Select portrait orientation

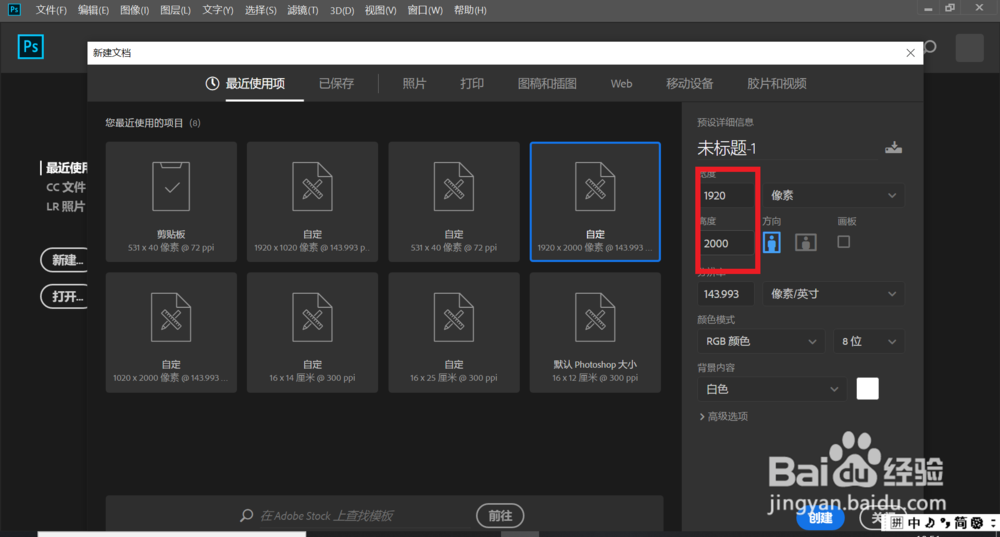tap(772, 242)
